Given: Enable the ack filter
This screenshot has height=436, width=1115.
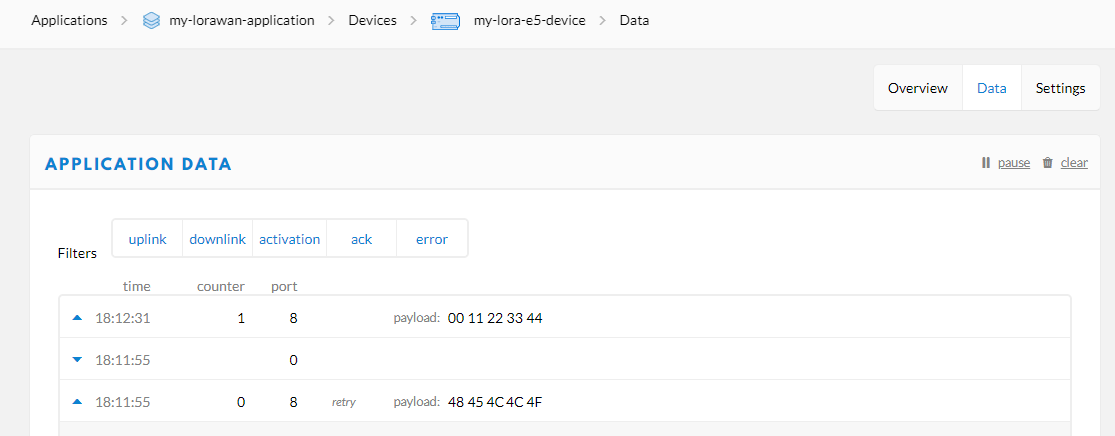Looking at the screenshot, I should [361, 239].
